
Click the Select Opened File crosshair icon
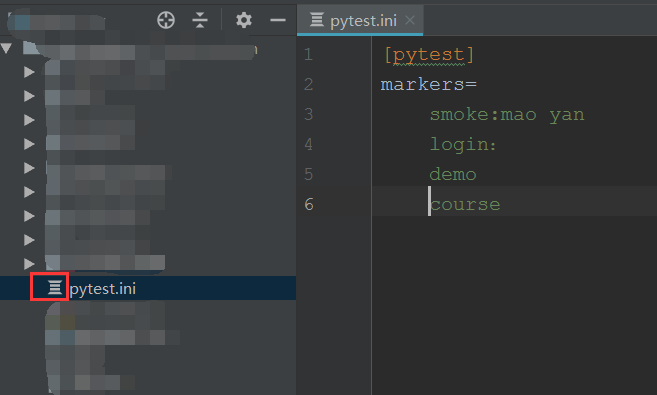[x=166, y=20]
